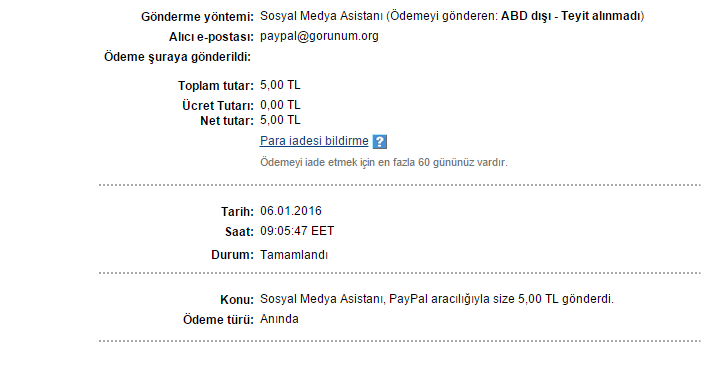Click the Ödeme şuraya gönderildi label

coord(177,57)
